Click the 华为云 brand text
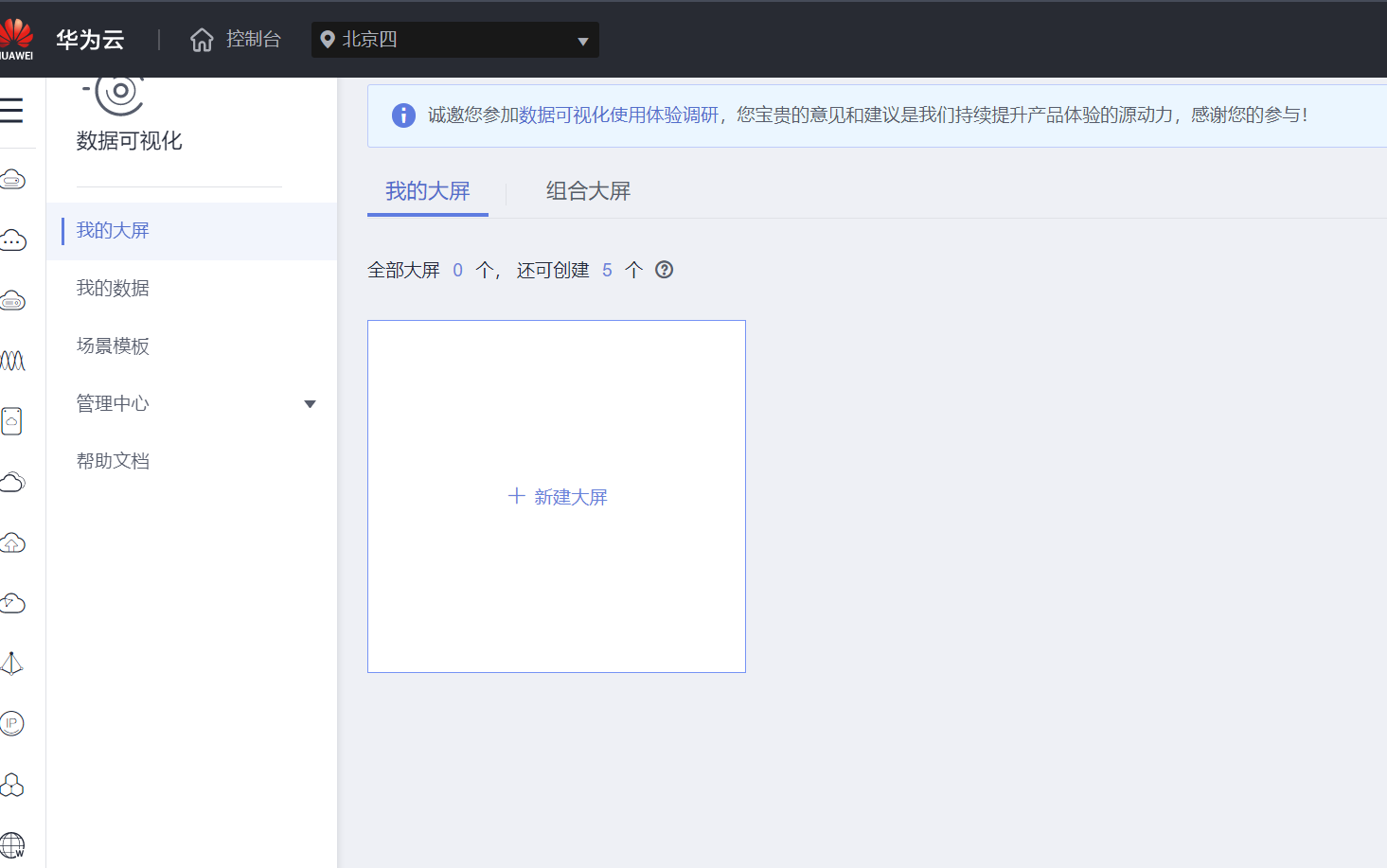The image size is (1387, 868). [x=90, y=40]
